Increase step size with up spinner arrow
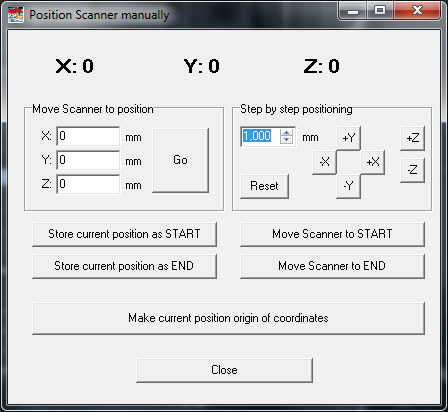This screenshot has width=448, height=412. (286, 133)
